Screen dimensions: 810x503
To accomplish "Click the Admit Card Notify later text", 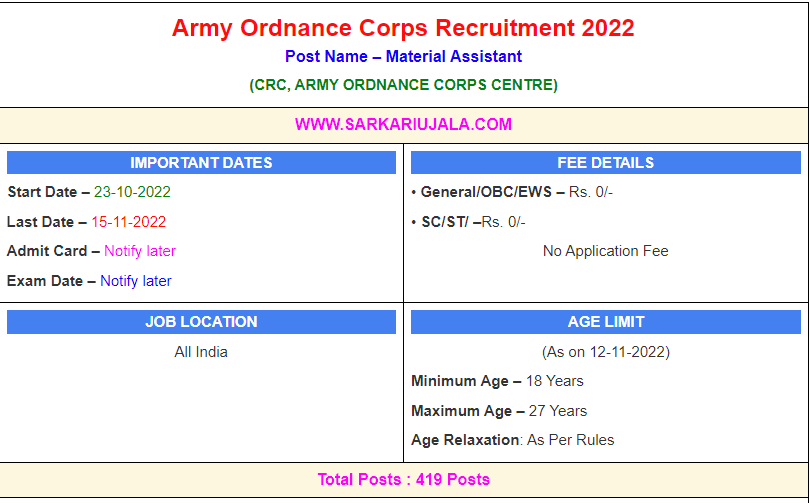I will coord(140,251).
